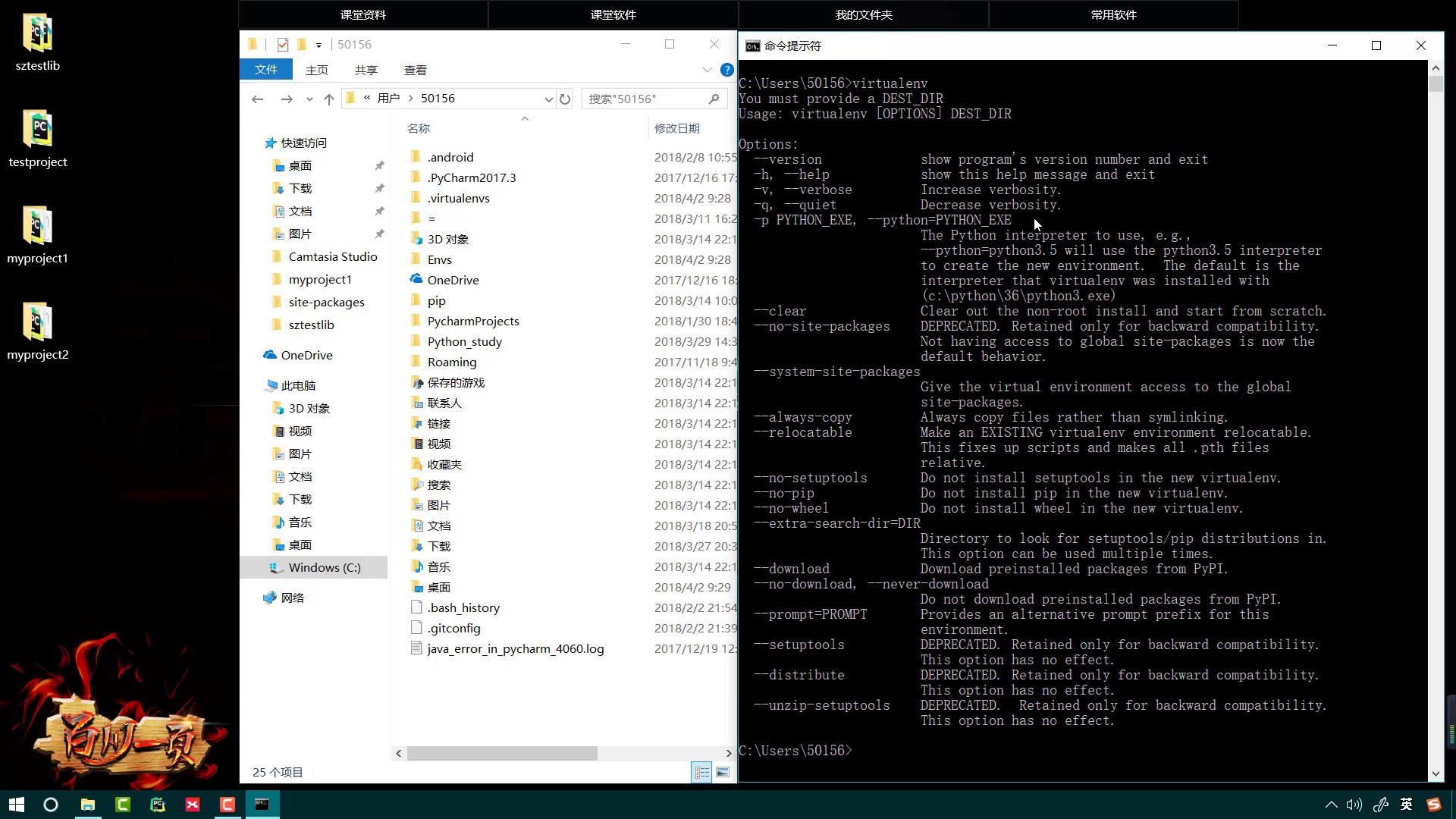The height and width of the screenshot is (819, 1456).
Task: Switch Explorer to details view icon
Action: pos(702,772)
